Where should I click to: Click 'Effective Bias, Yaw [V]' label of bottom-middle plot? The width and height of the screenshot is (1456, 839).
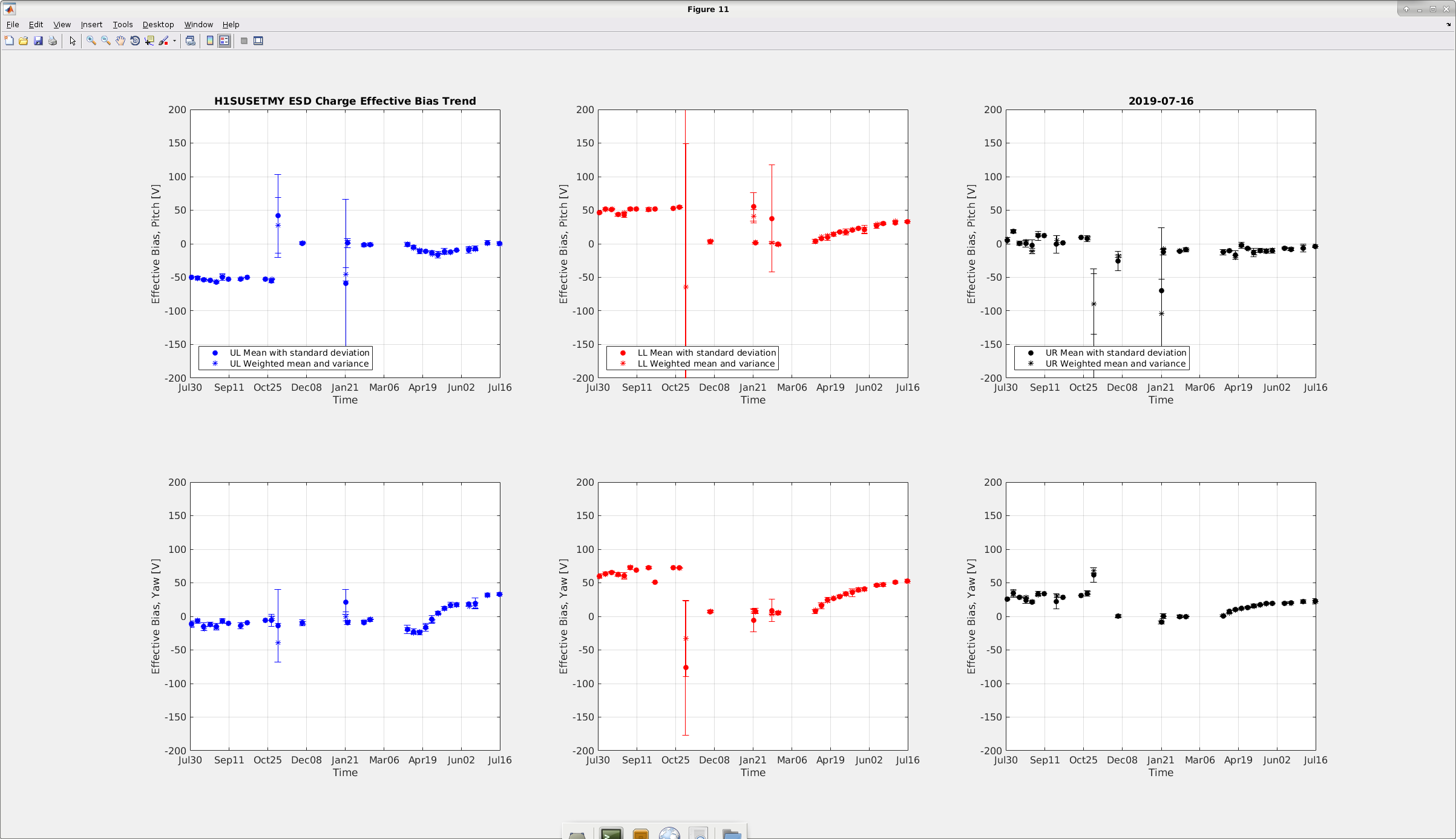pos(563,616)
